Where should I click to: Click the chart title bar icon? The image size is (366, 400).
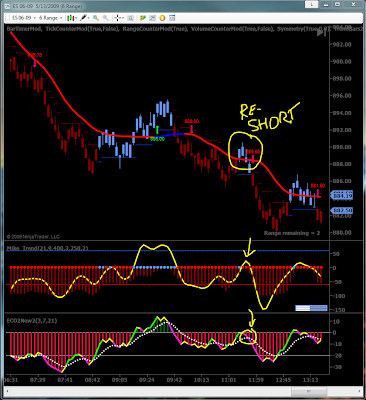(8, 6)
